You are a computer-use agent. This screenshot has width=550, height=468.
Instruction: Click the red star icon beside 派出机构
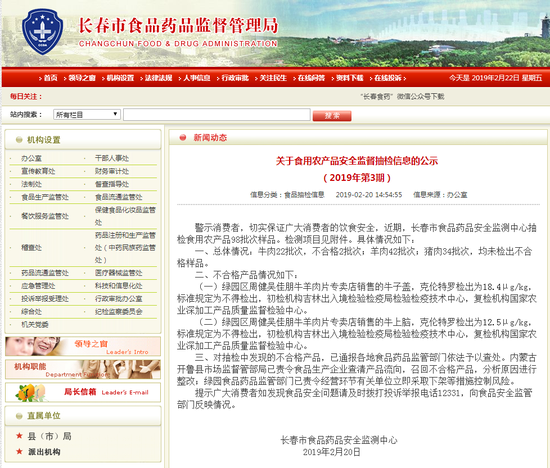pyautogui.click(x=19, y=452)
